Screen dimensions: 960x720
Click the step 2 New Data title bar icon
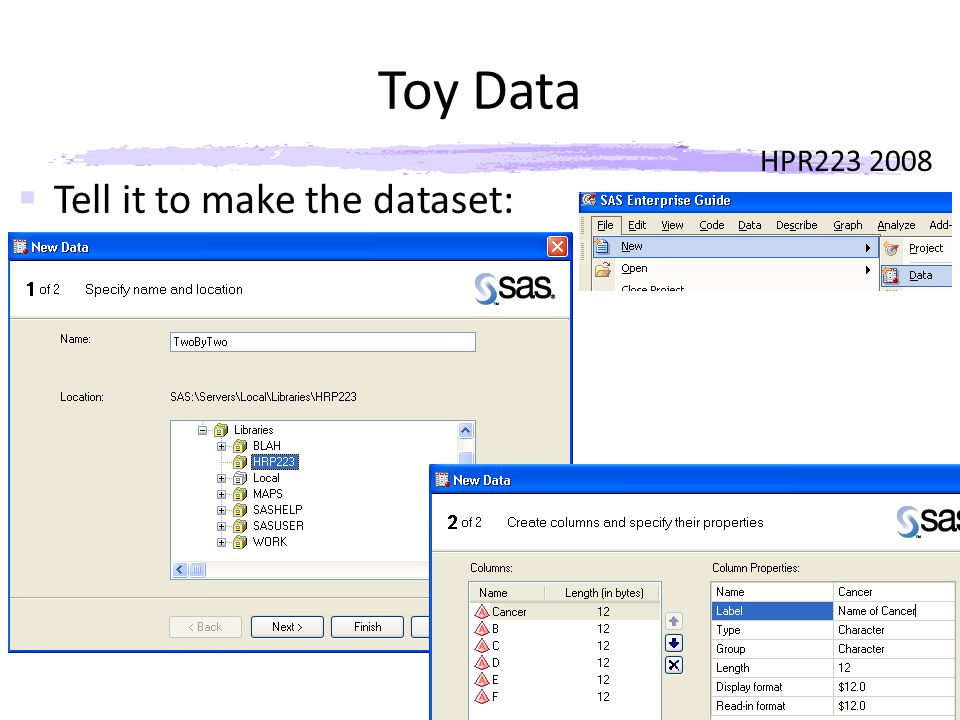(x=442, y=480)
